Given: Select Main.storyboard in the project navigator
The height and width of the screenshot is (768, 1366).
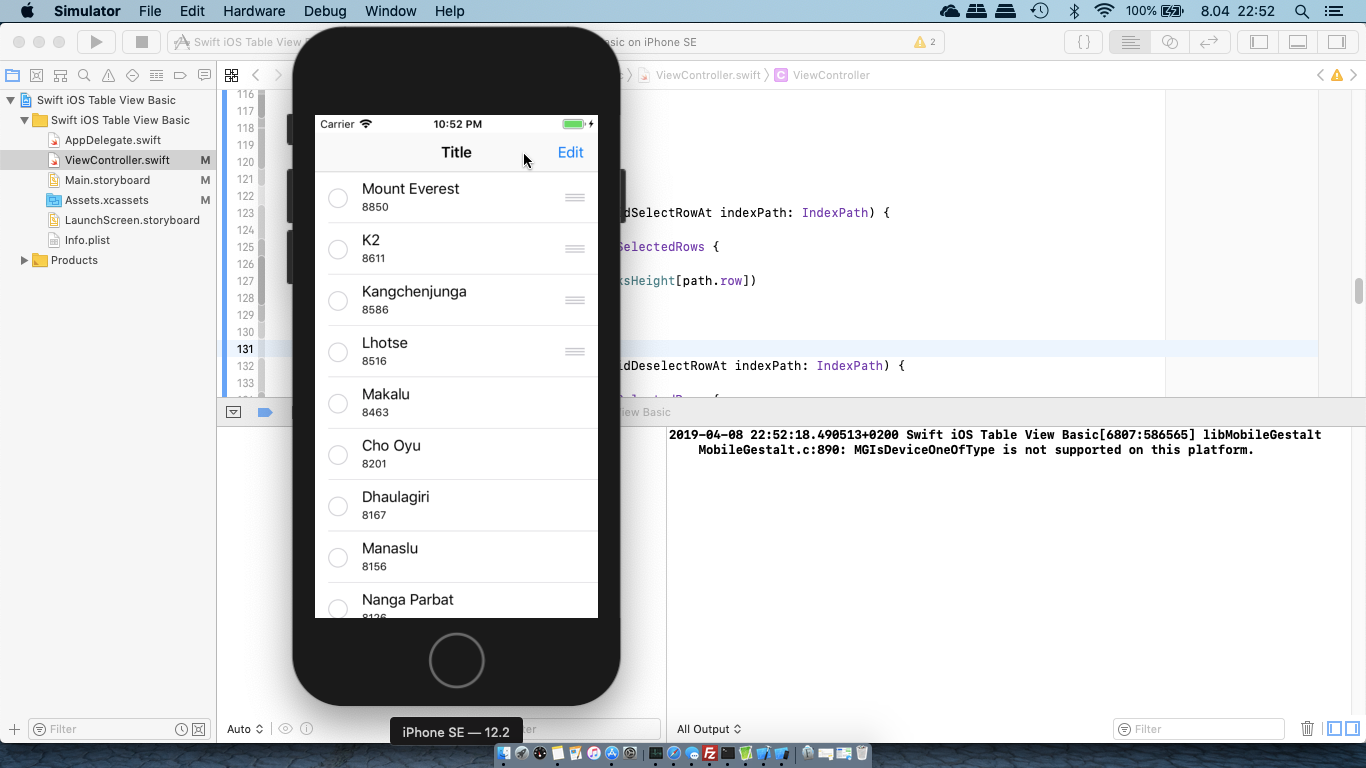Looking at the screenshot, I should [107, 180].
